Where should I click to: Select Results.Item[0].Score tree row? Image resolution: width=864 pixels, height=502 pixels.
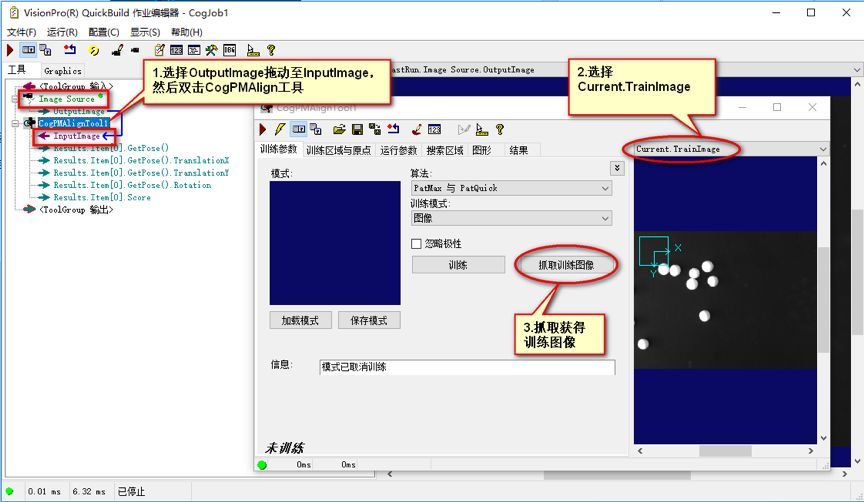pos(102,197)
